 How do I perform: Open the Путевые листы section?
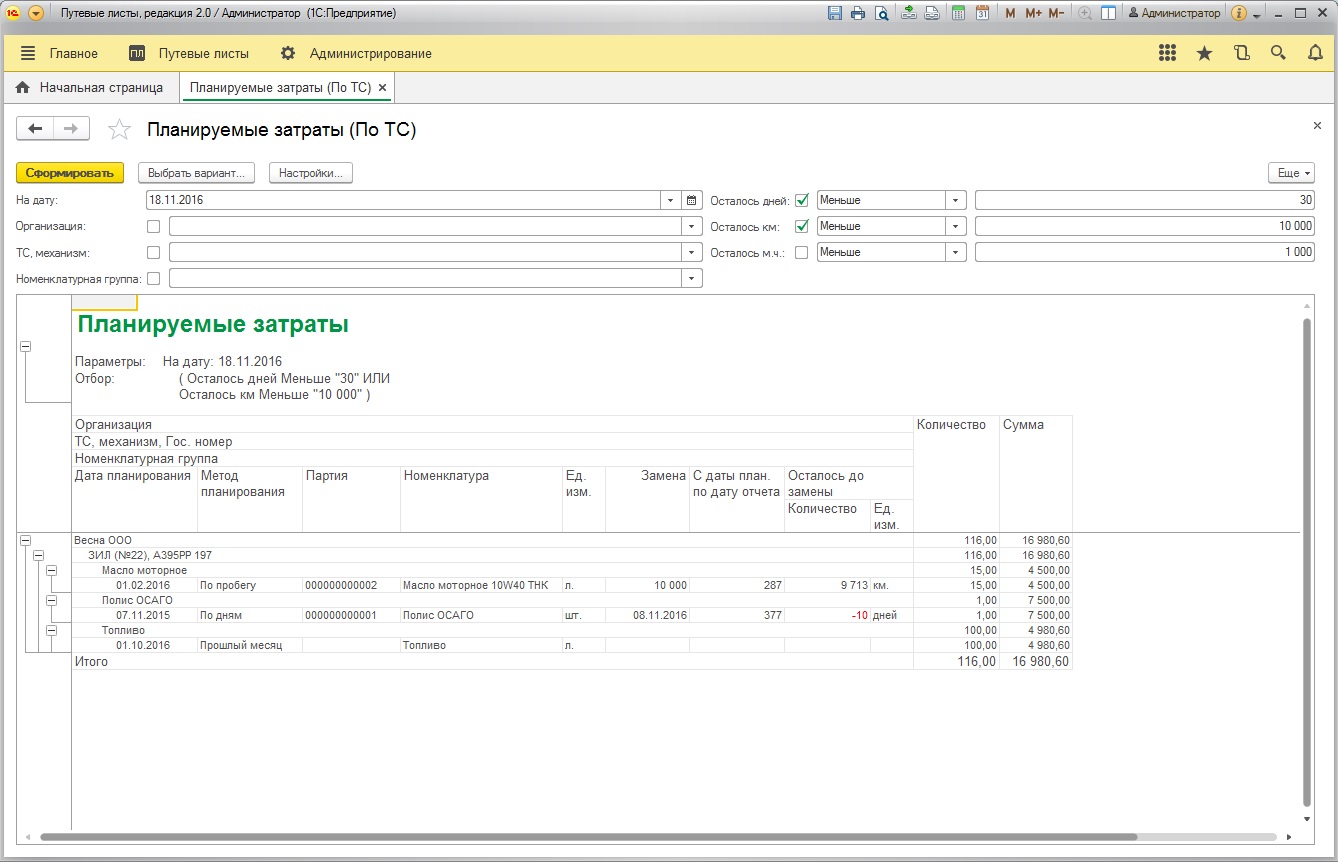click(x=189, y=53)
